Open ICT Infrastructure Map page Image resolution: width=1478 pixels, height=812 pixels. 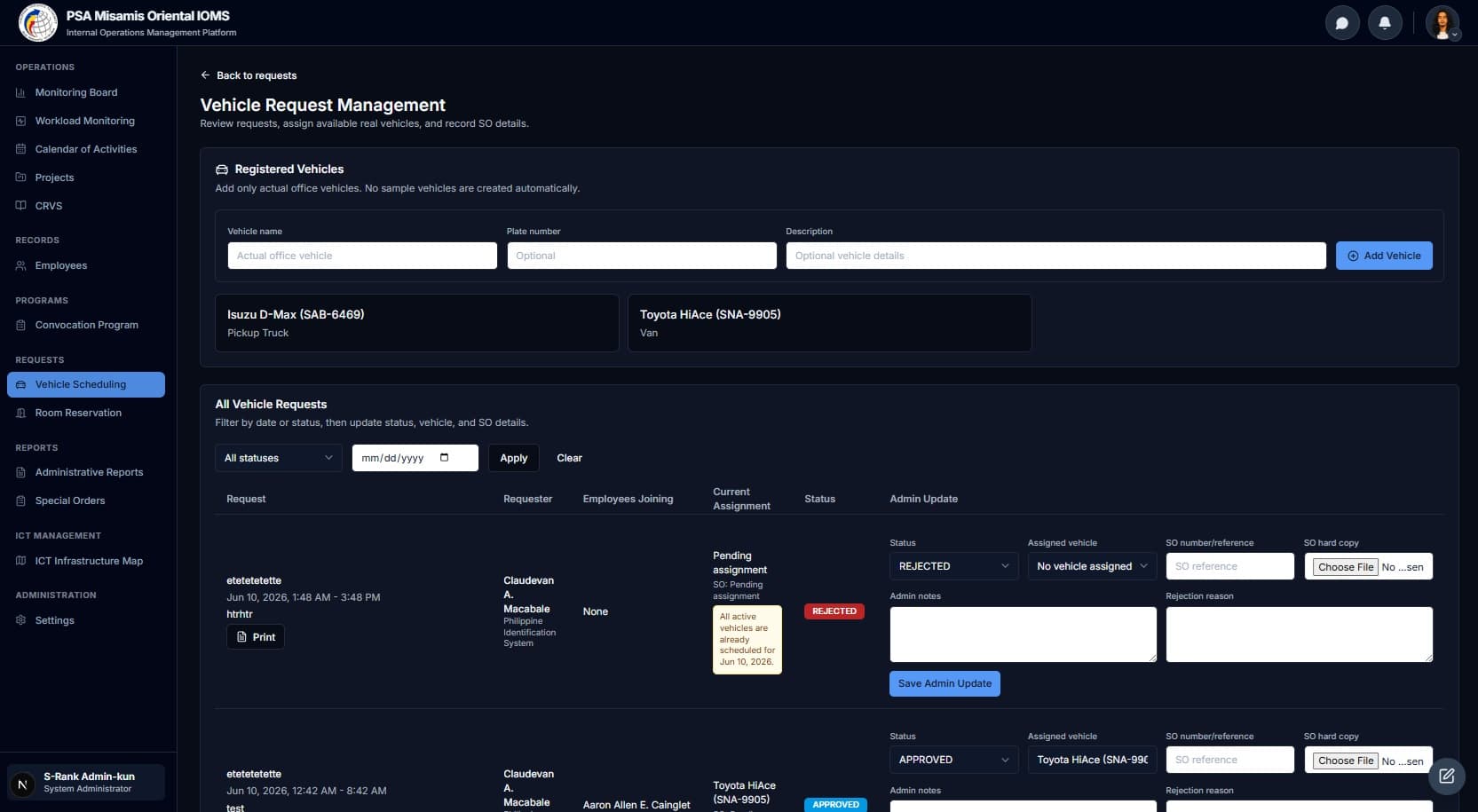coord(89,561)
